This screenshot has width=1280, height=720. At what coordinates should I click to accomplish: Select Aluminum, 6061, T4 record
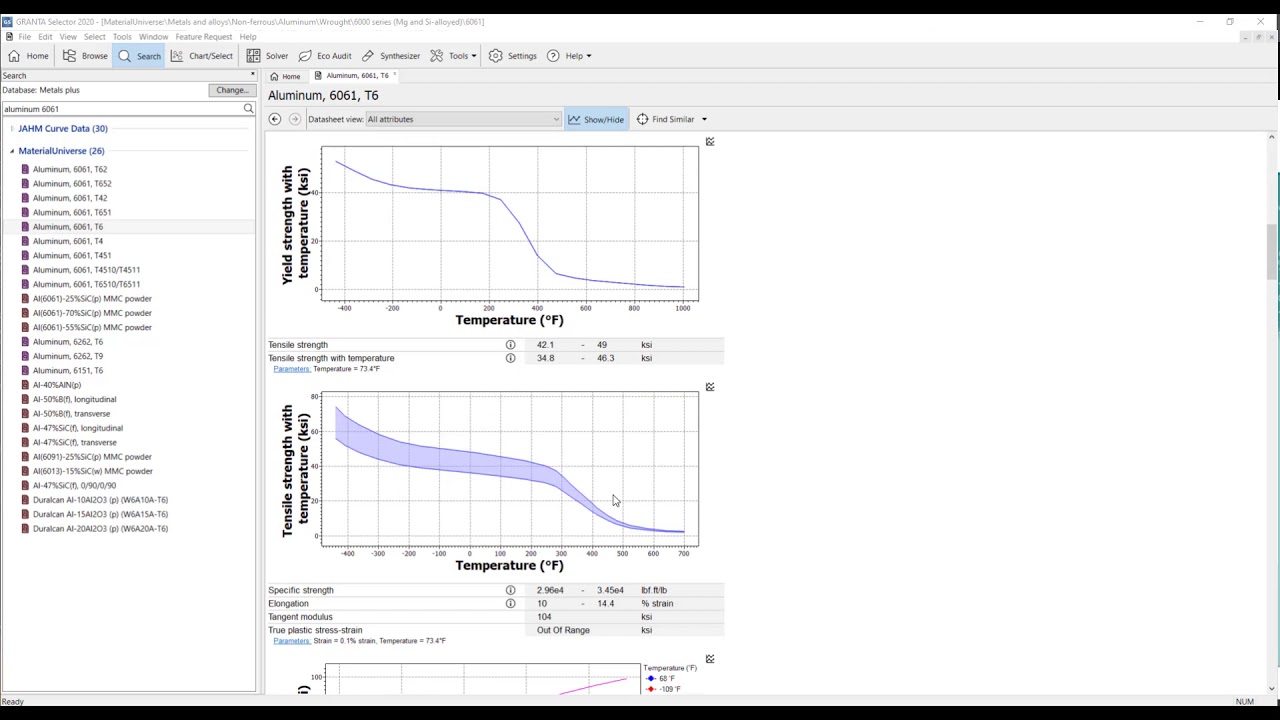tap(67, 241)
